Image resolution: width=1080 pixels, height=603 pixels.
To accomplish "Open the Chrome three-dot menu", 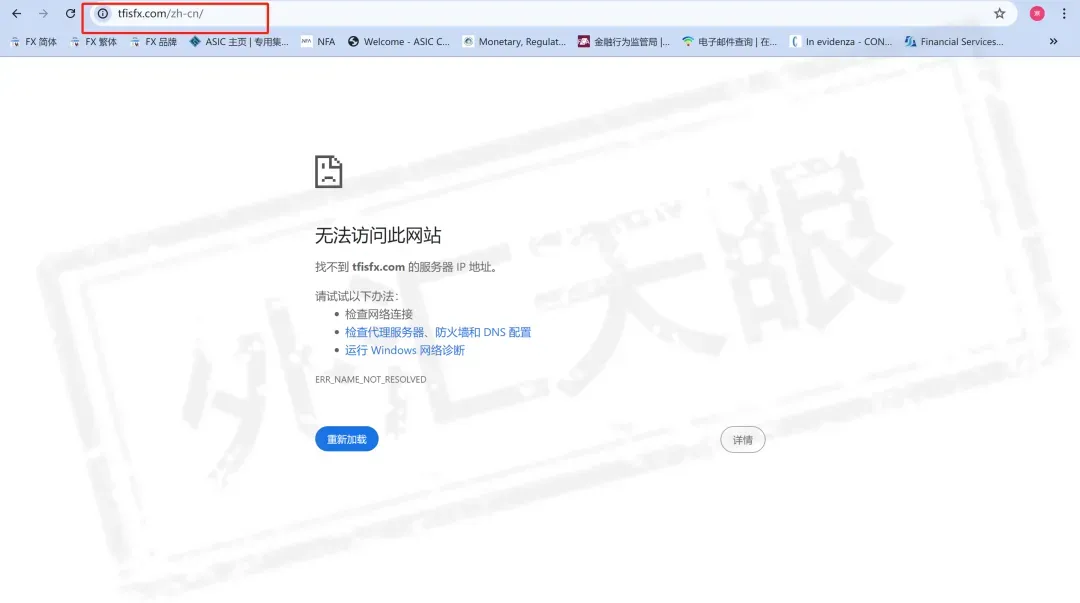I will tap(1063, 13).
